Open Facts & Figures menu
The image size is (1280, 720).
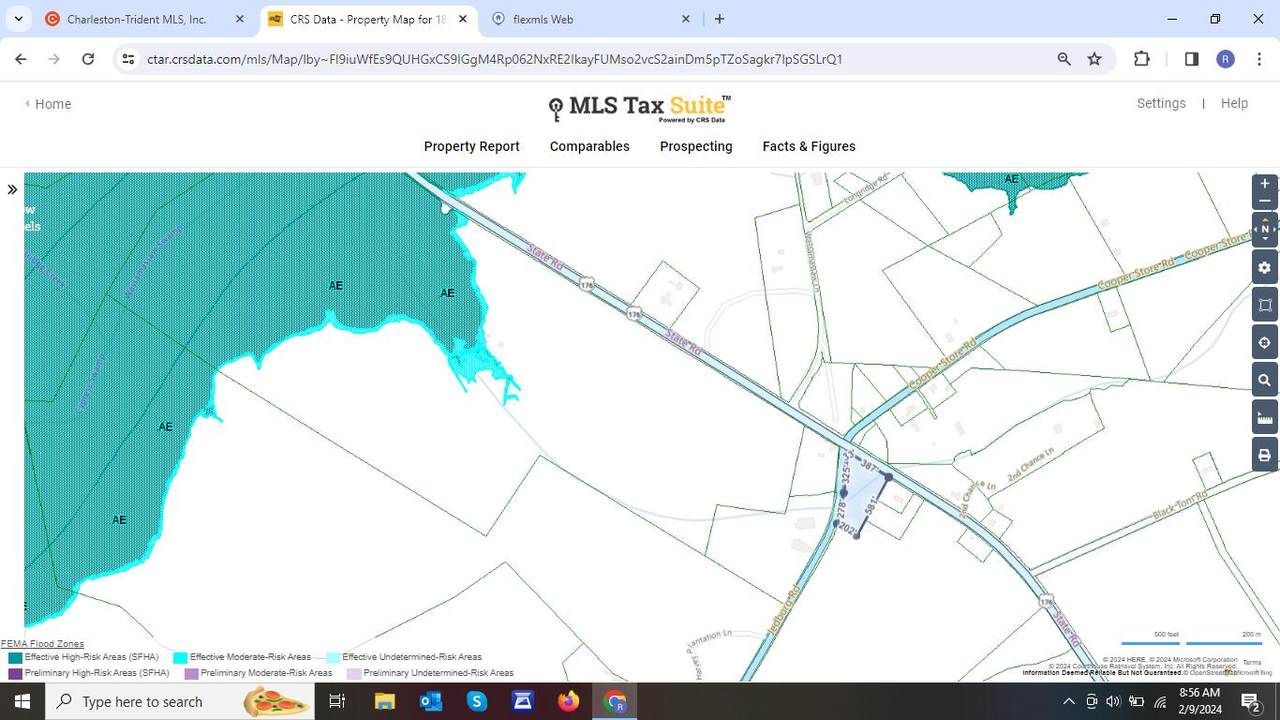(808, 146)
